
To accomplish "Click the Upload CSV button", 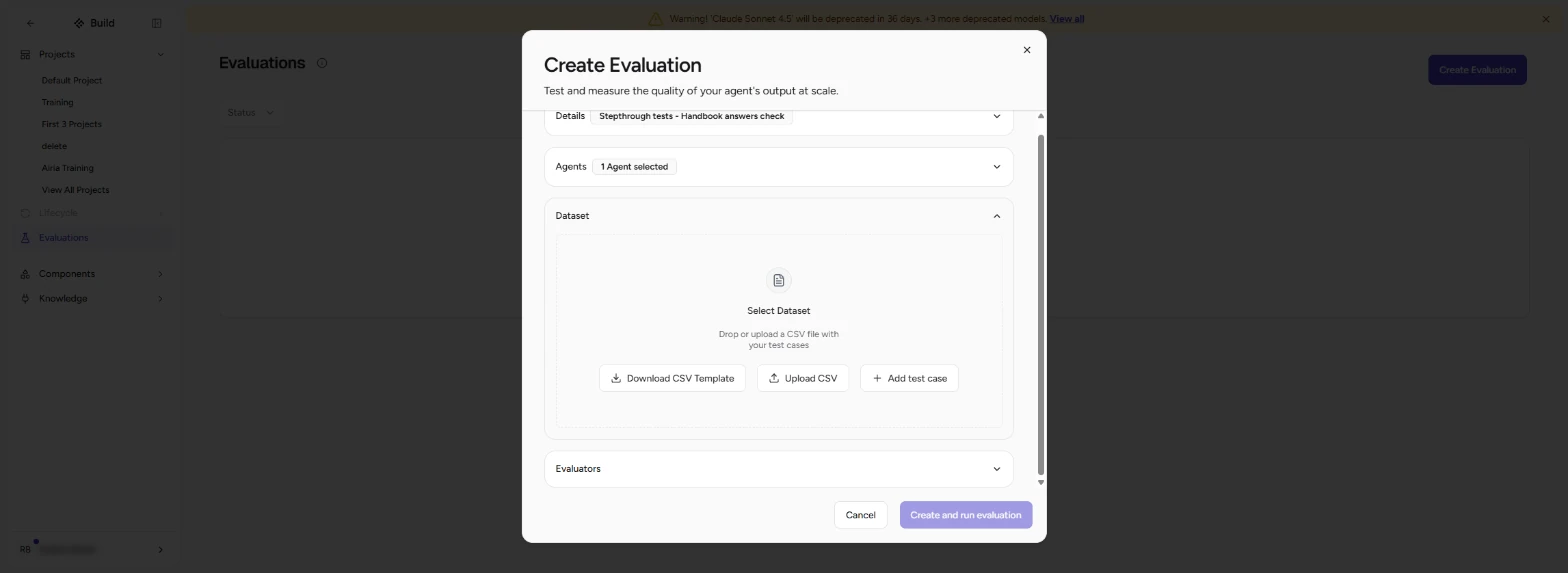I will pyautogui.click(x=803, y=378).
